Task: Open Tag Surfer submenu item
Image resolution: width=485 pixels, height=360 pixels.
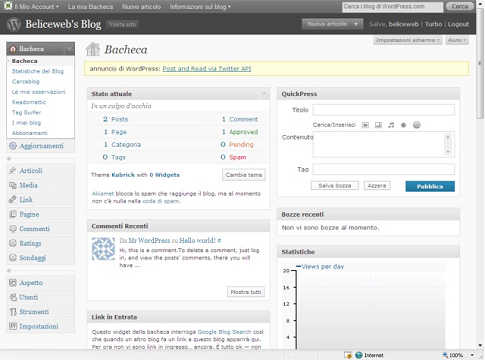Action: click(26, 112)
